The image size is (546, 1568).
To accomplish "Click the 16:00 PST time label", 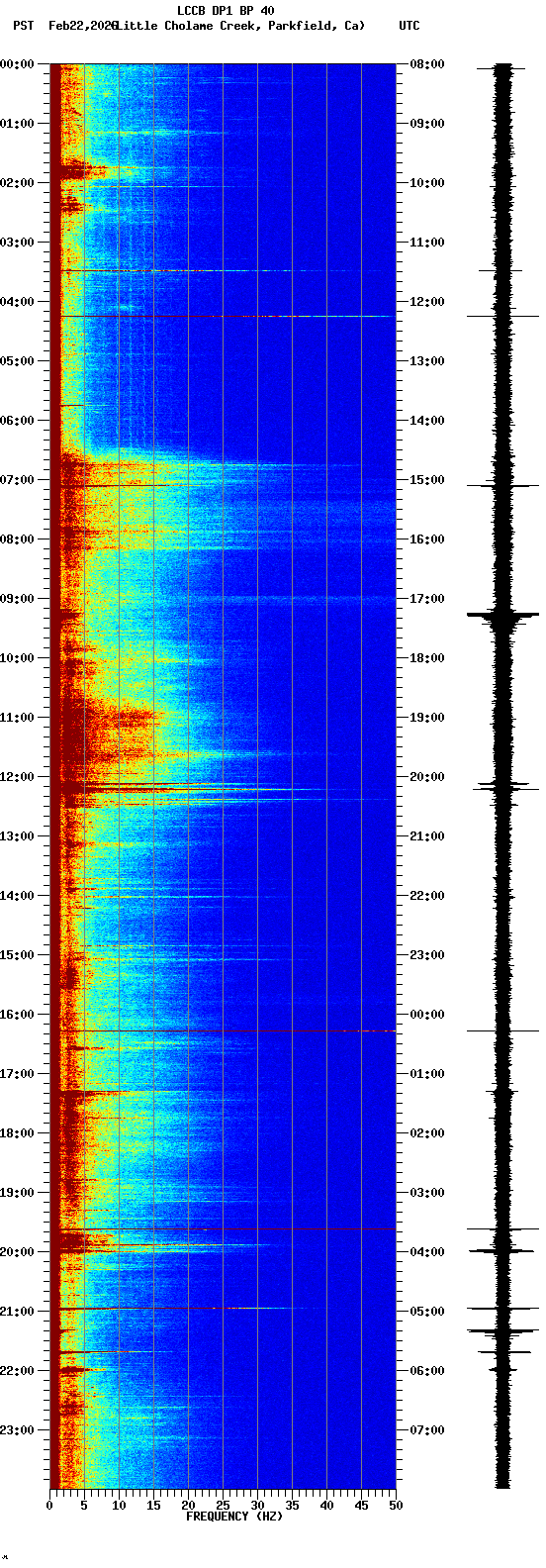I will (17, 1015).
